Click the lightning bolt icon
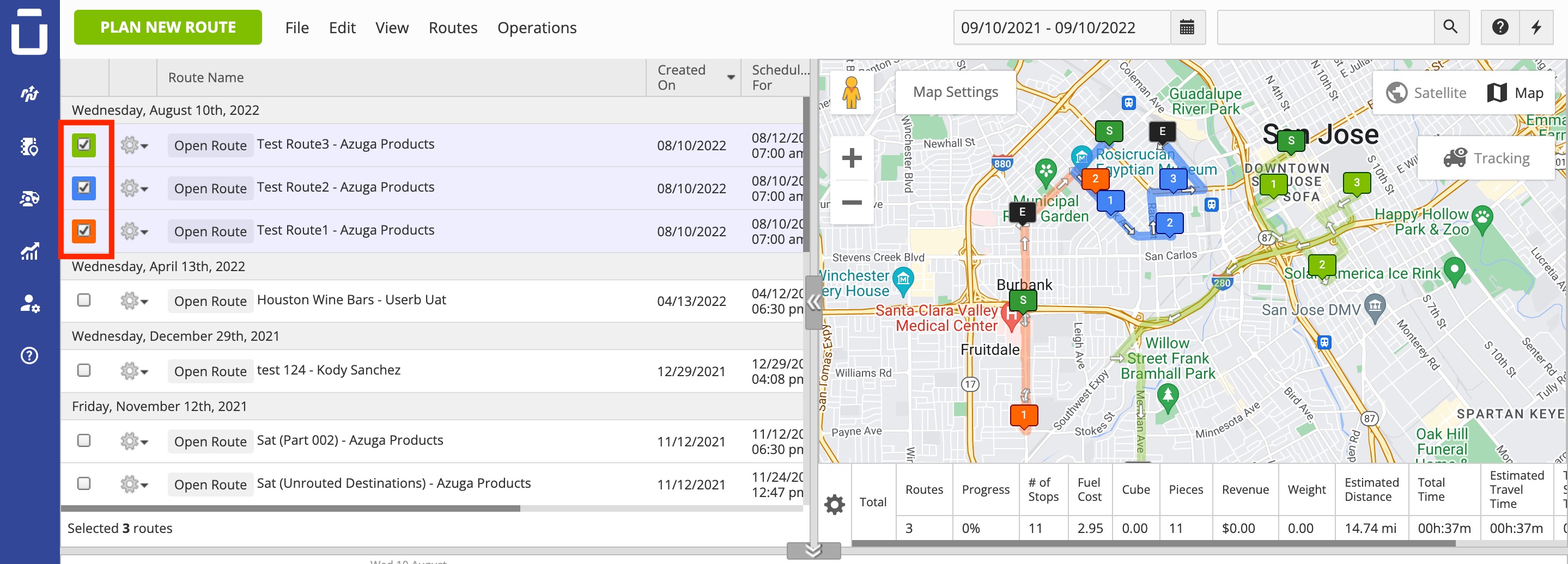Screen dimensions: 1568x564 (1536, 27)
